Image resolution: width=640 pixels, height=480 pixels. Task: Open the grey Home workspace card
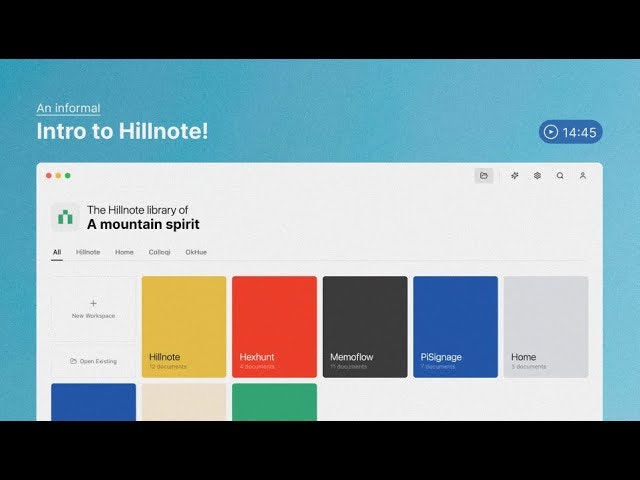point(546,327)
